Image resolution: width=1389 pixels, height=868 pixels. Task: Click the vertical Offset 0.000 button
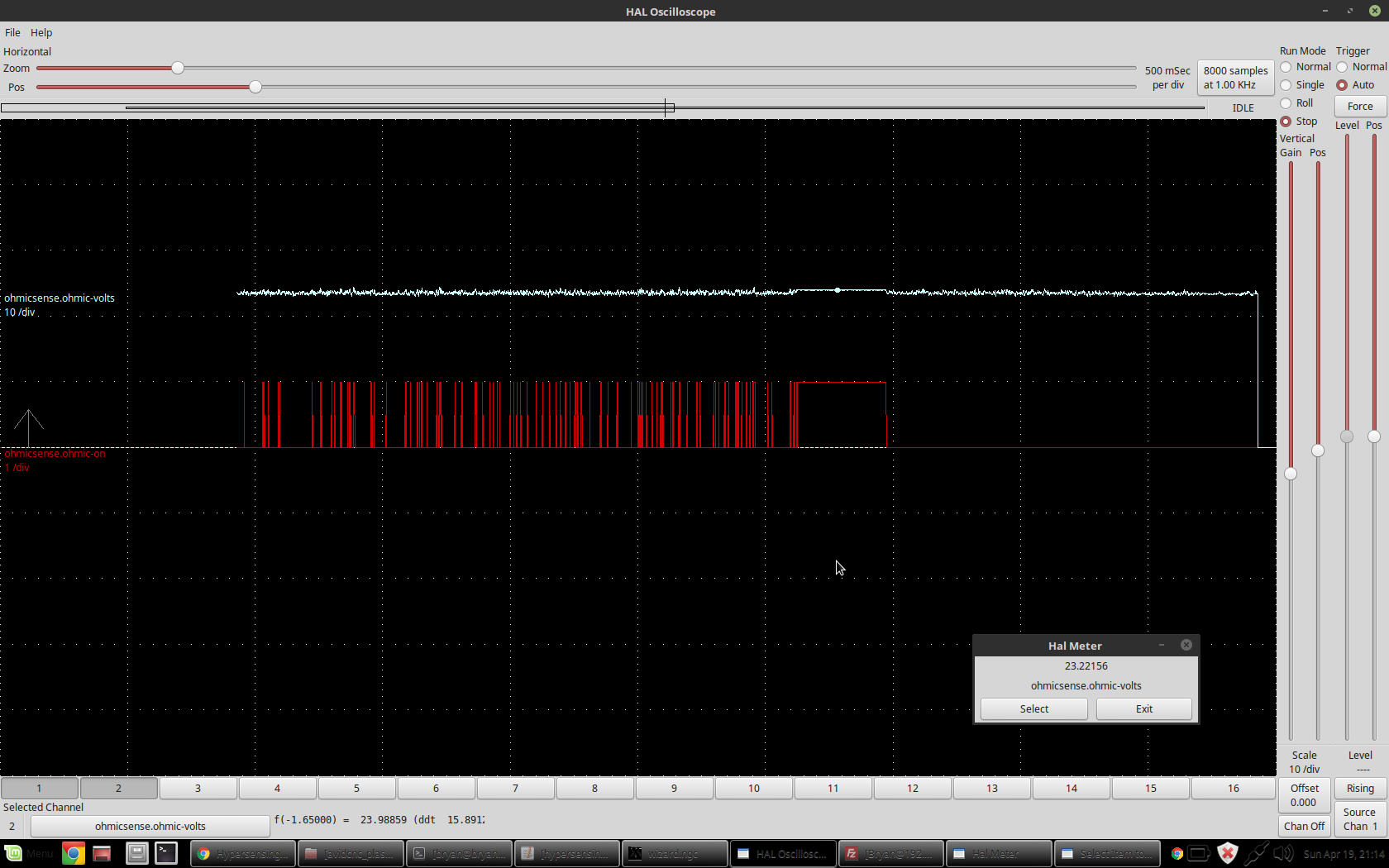[x=1304, y=795]
